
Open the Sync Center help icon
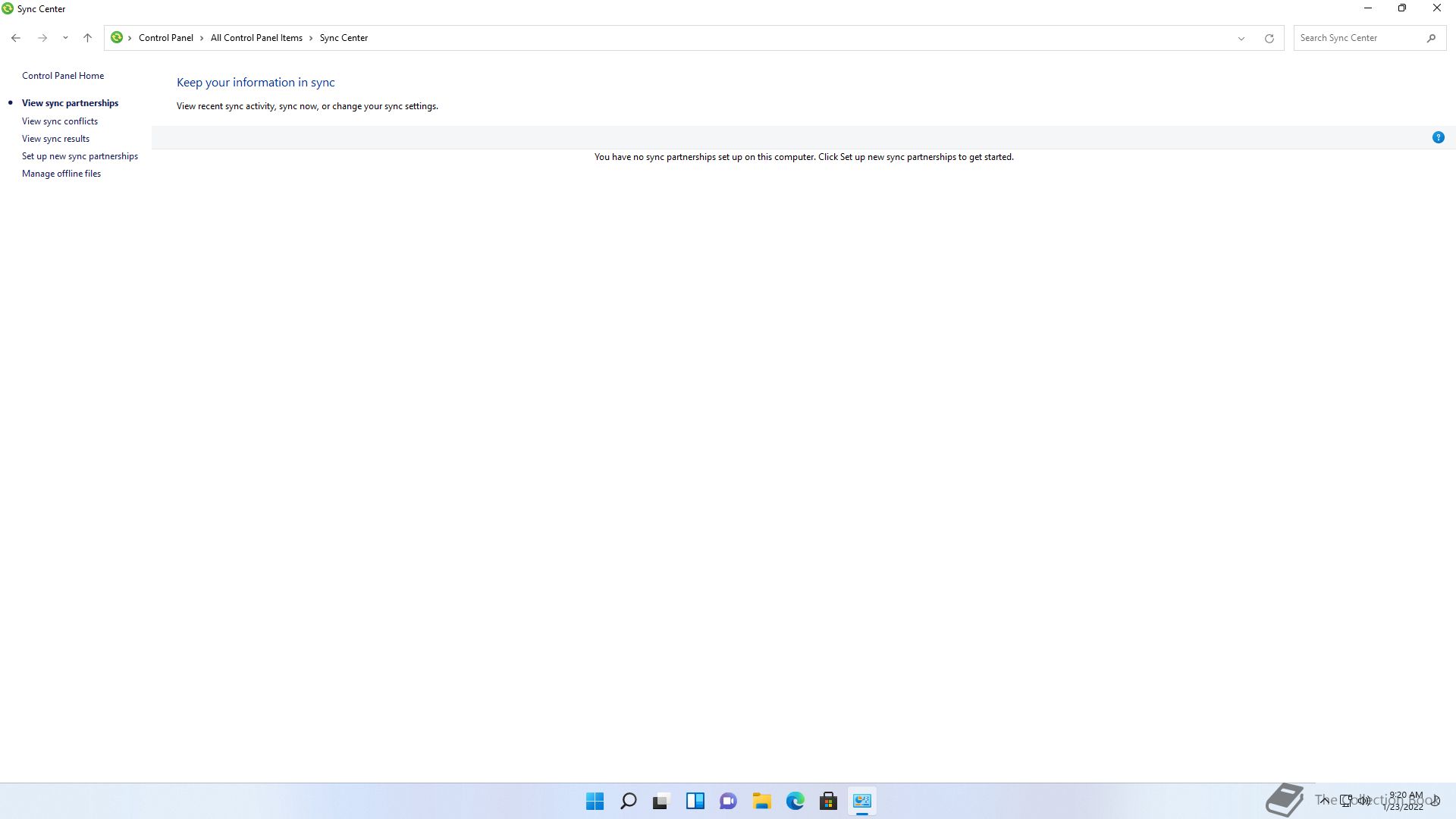(x=1438, y=137)
